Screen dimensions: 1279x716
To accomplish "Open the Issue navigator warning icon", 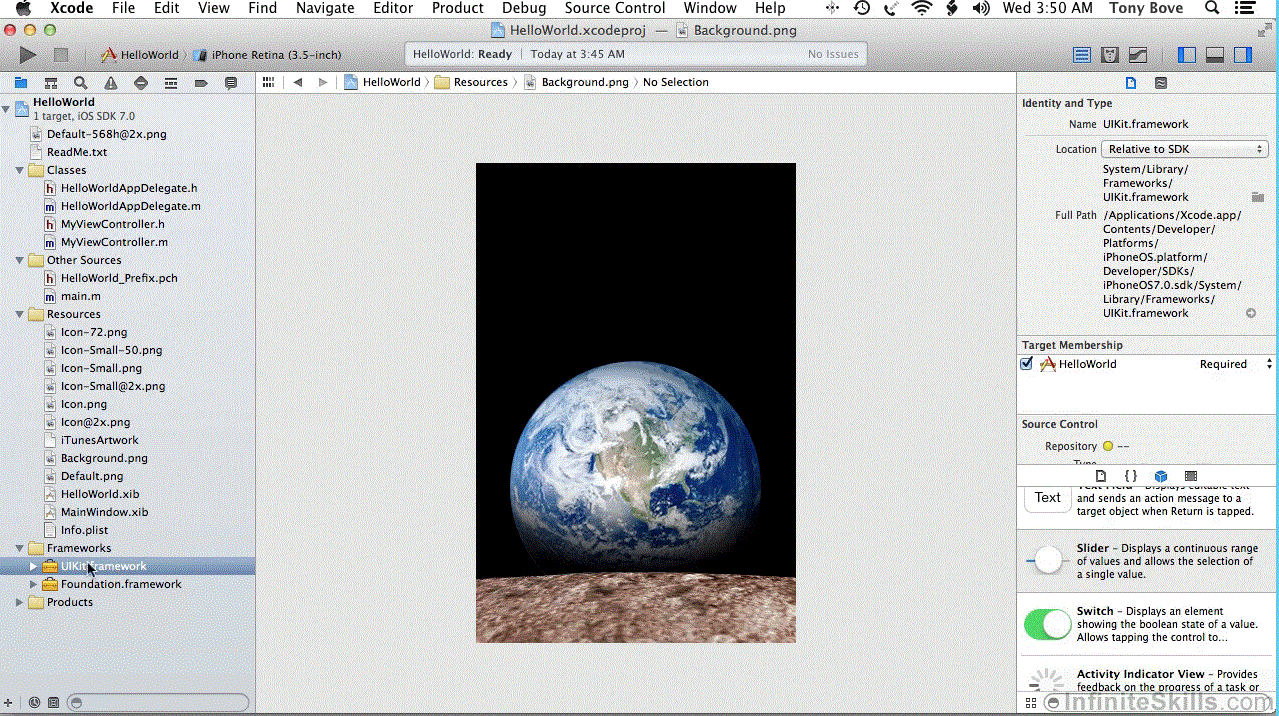I will point(111,83).
